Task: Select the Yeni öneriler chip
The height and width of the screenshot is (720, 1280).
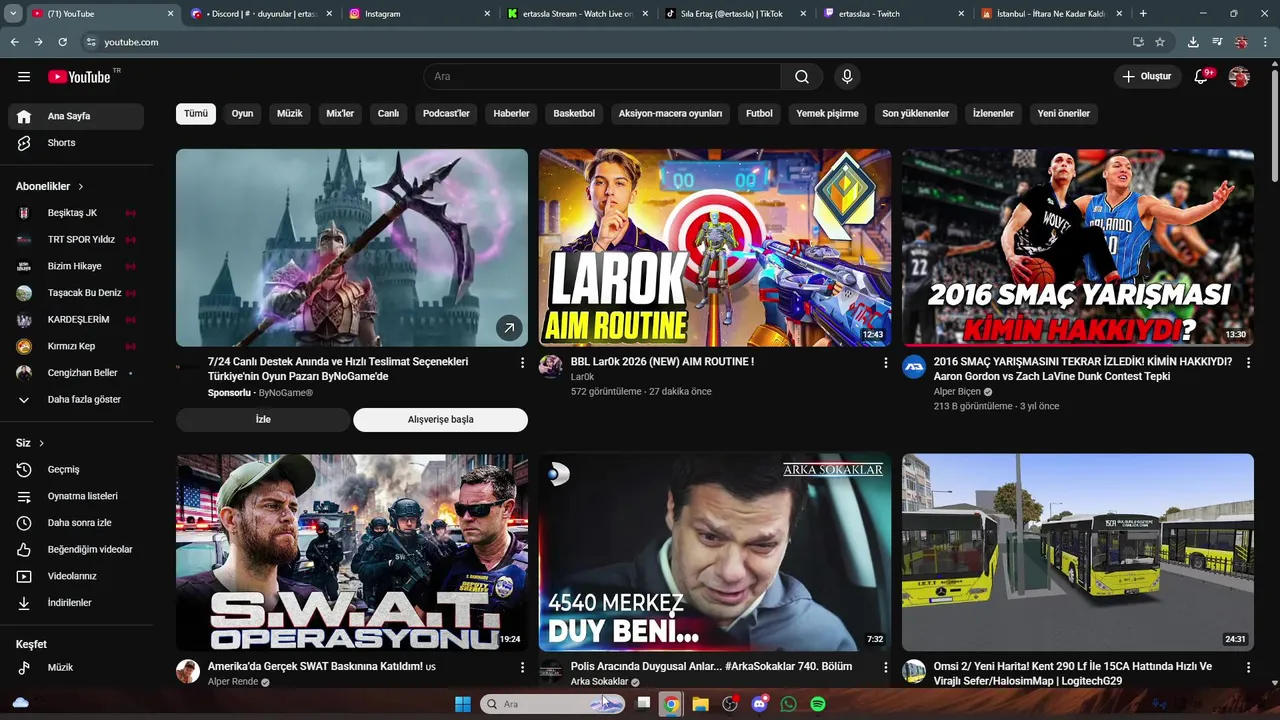Action: coord(1064,114)
